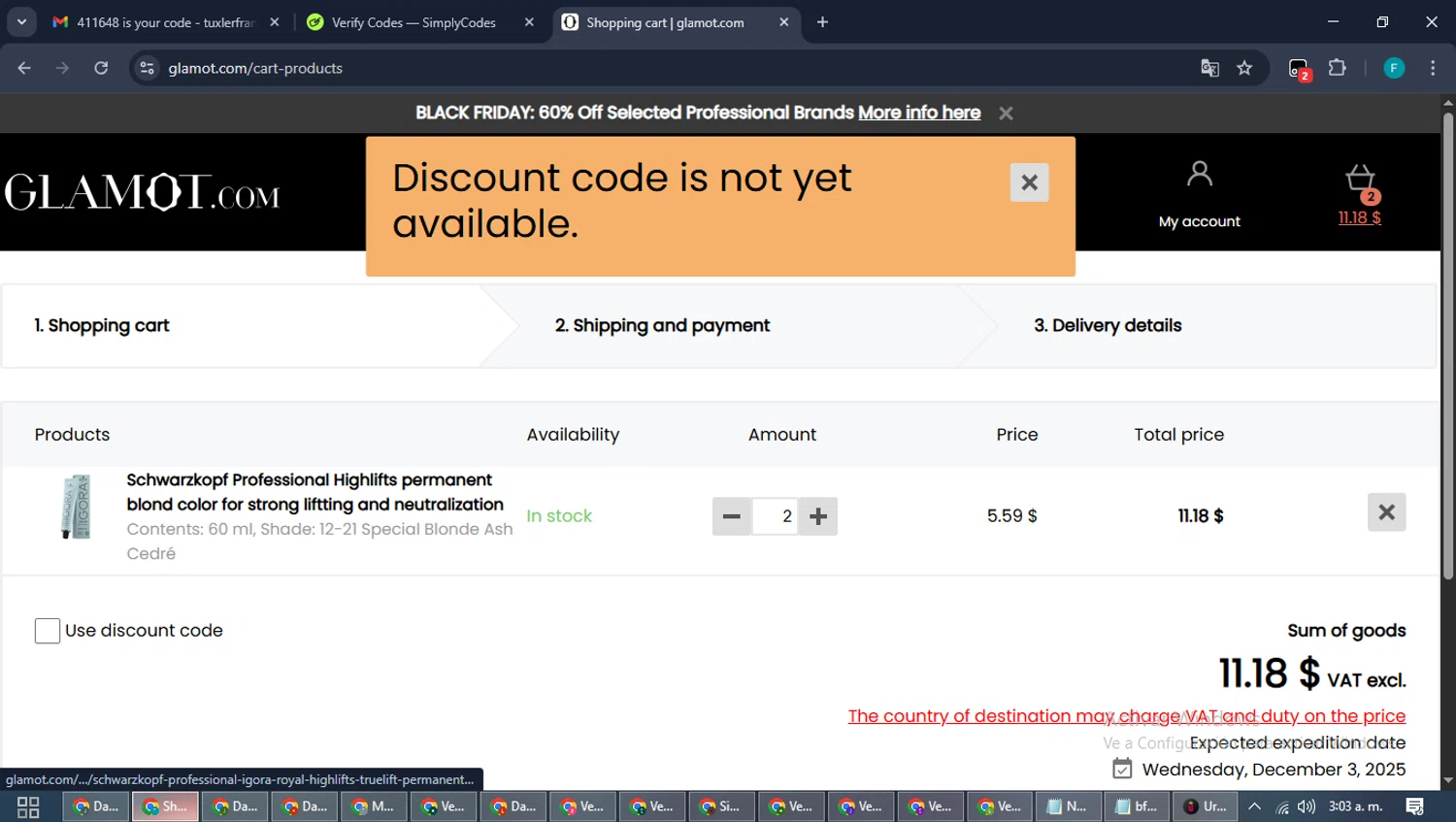Go back to the previous page
Viewport: 1456px width, 822px height.
pos(24,68)
